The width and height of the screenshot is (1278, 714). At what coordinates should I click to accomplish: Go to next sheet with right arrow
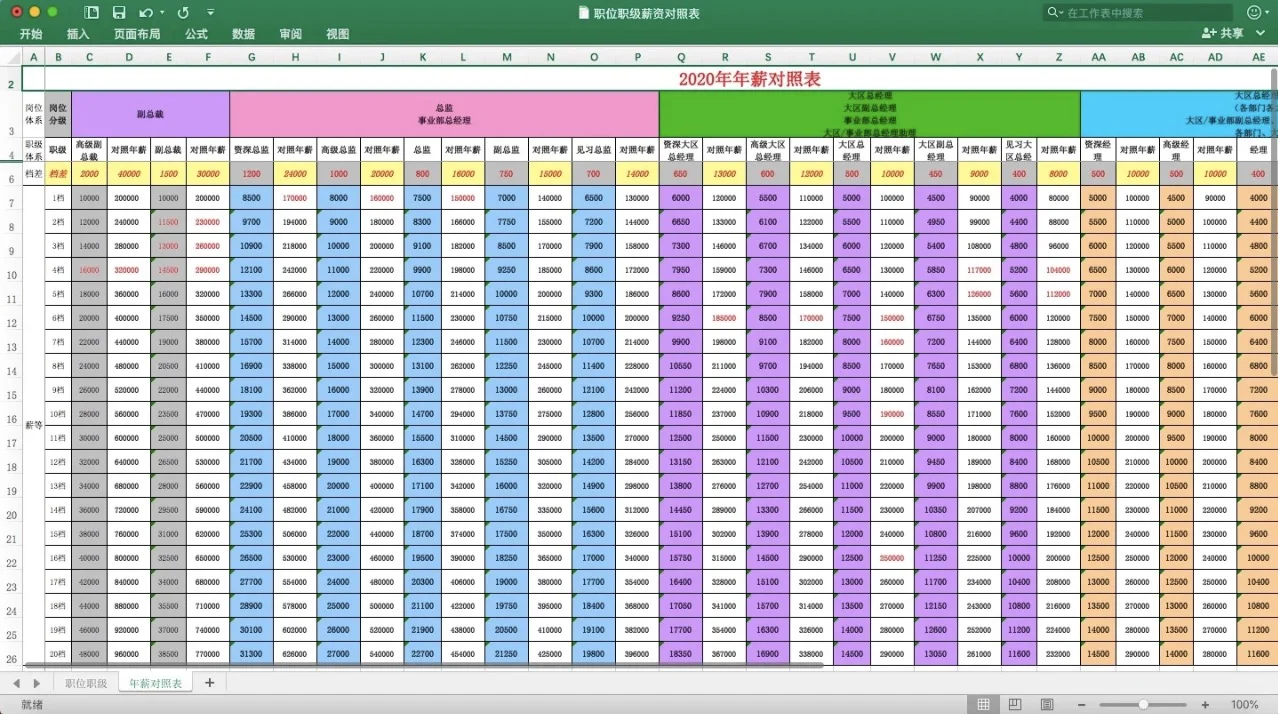[x=37, y=683]
